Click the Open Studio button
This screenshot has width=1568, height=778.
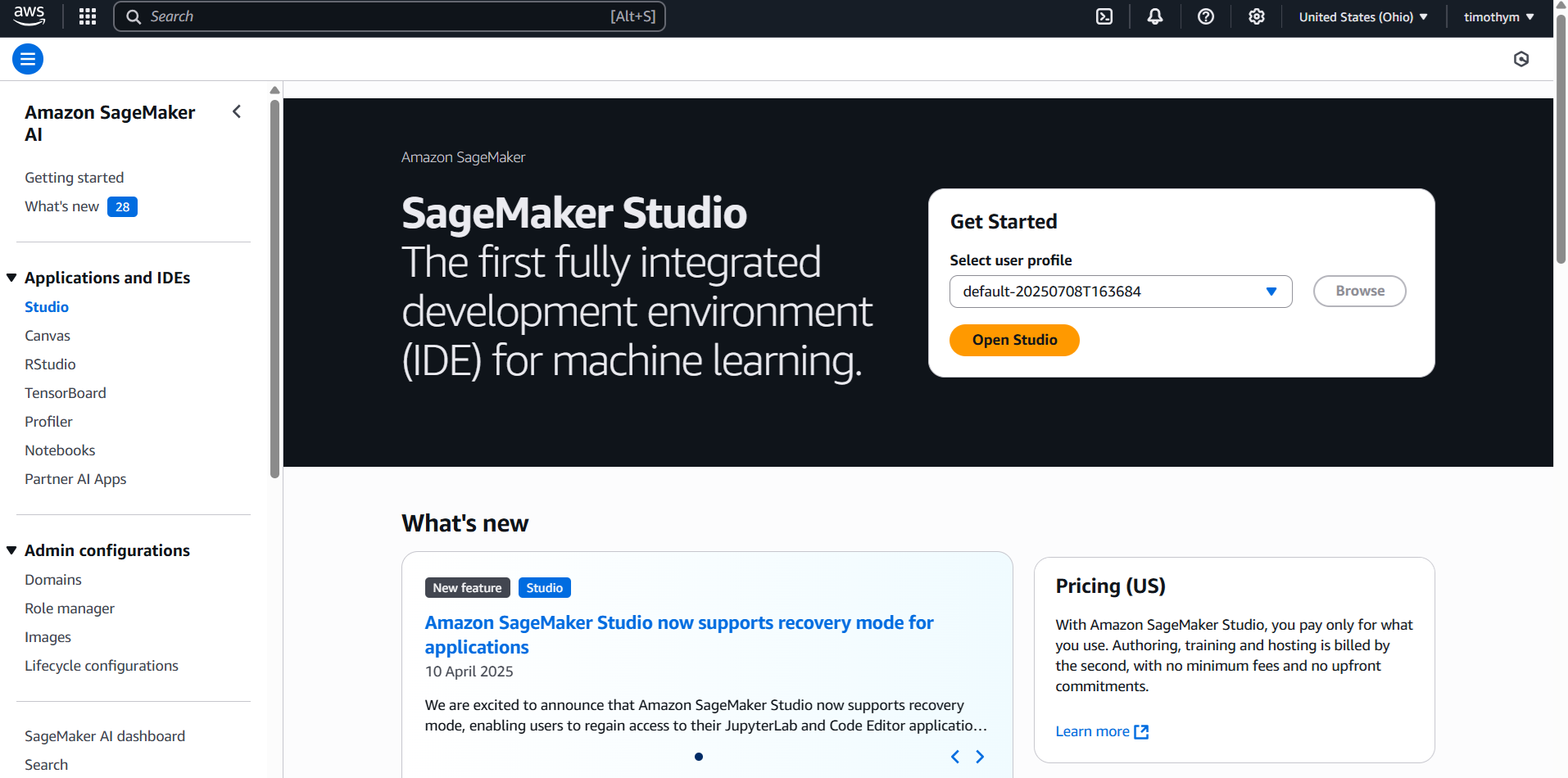(1014, 340)
